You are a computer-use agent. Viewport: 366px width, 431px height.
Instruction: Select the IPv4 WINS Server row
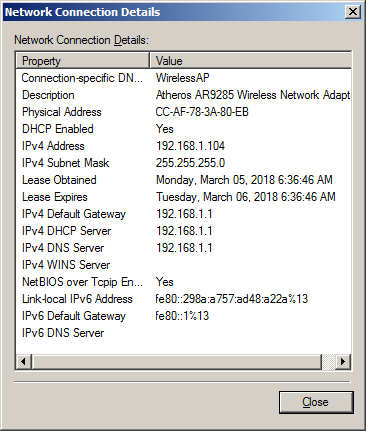[x=183, y=265]
